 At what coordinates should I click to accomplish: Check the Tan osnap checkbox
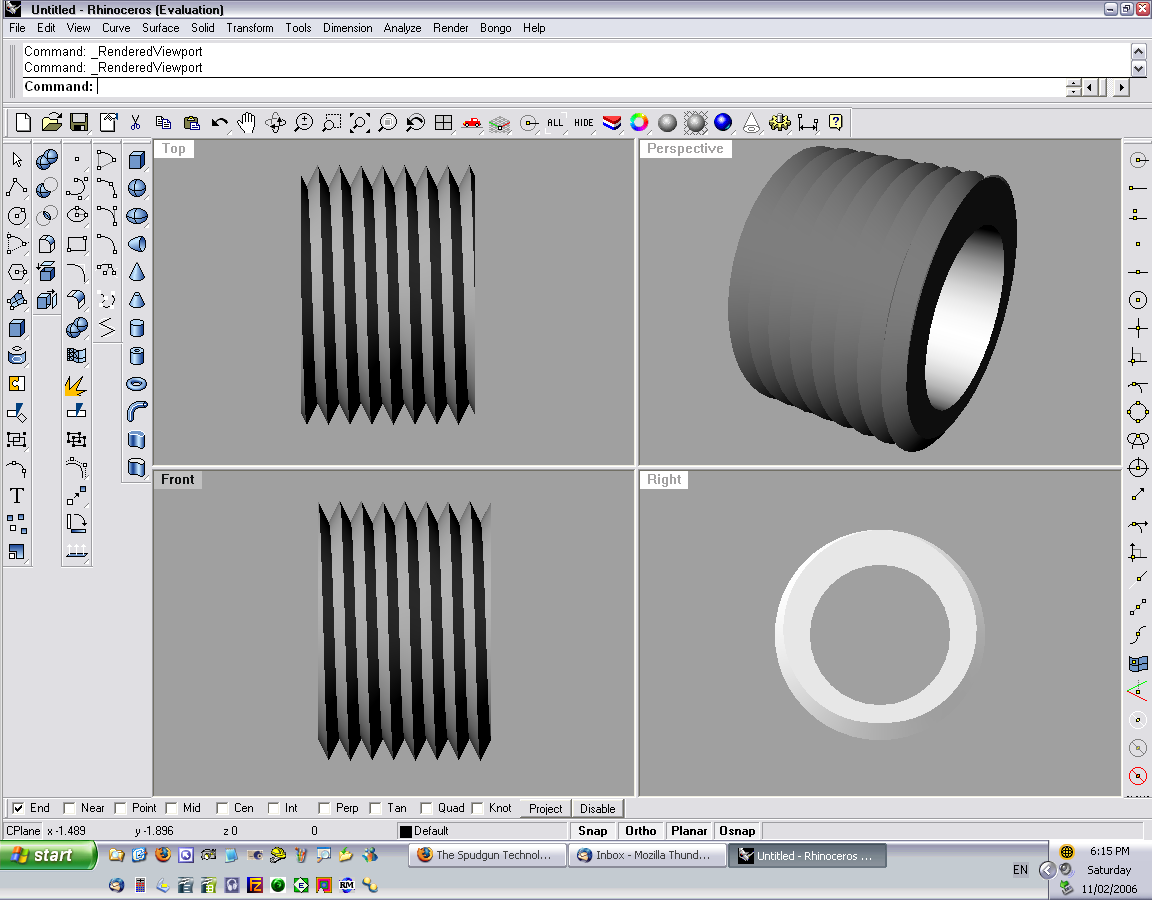375,808
